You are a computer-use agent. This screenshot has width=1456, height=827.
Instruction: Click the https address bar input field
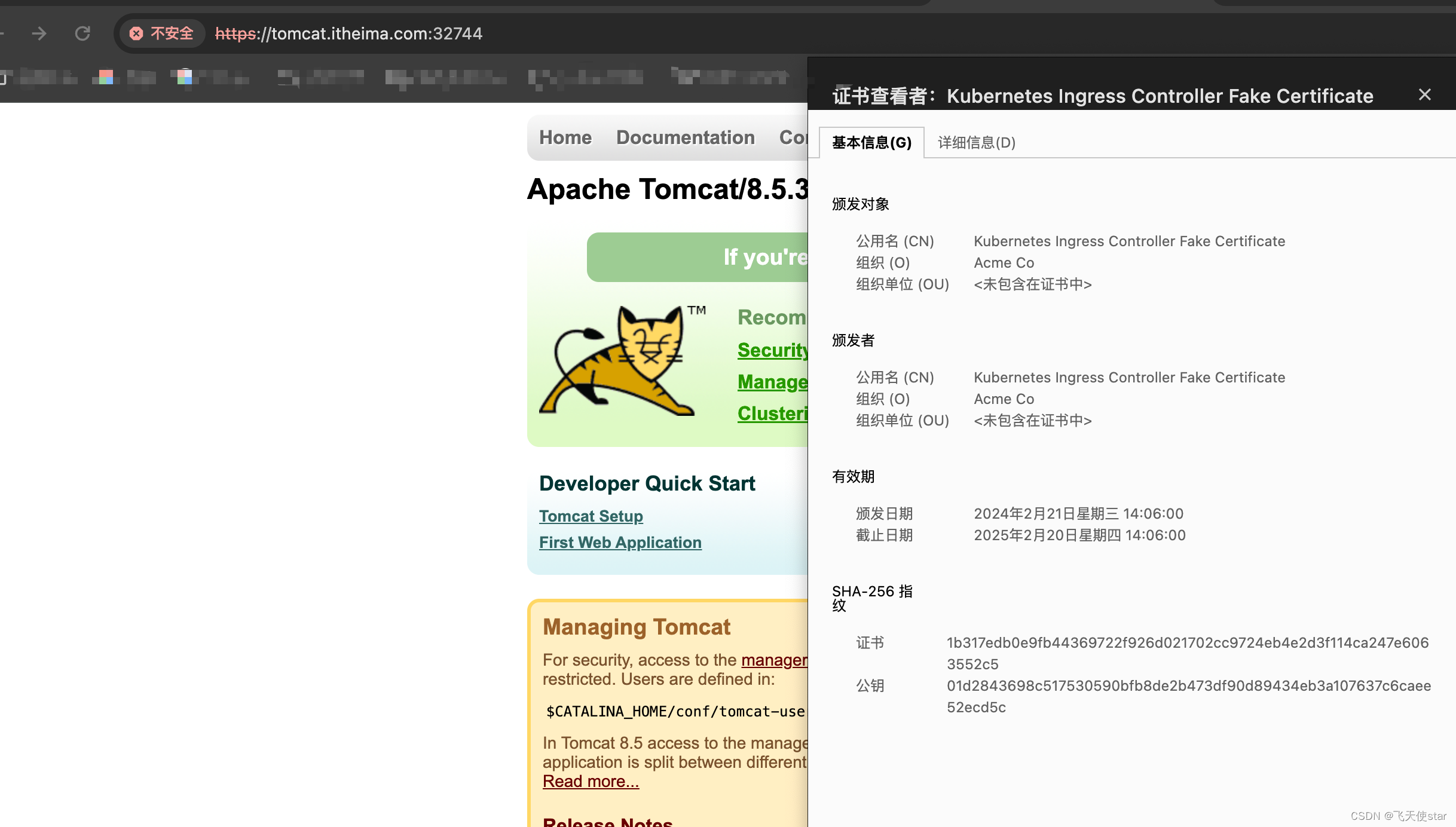tap(348, 34)
